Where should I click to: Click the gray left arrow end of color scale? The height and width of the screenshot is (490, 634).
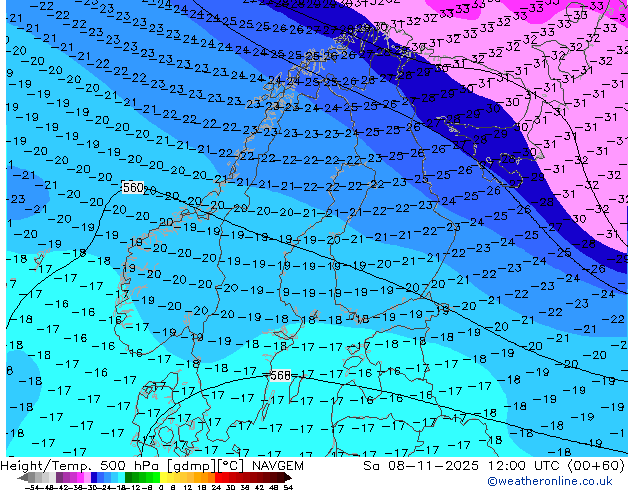(x=23, y=477)
